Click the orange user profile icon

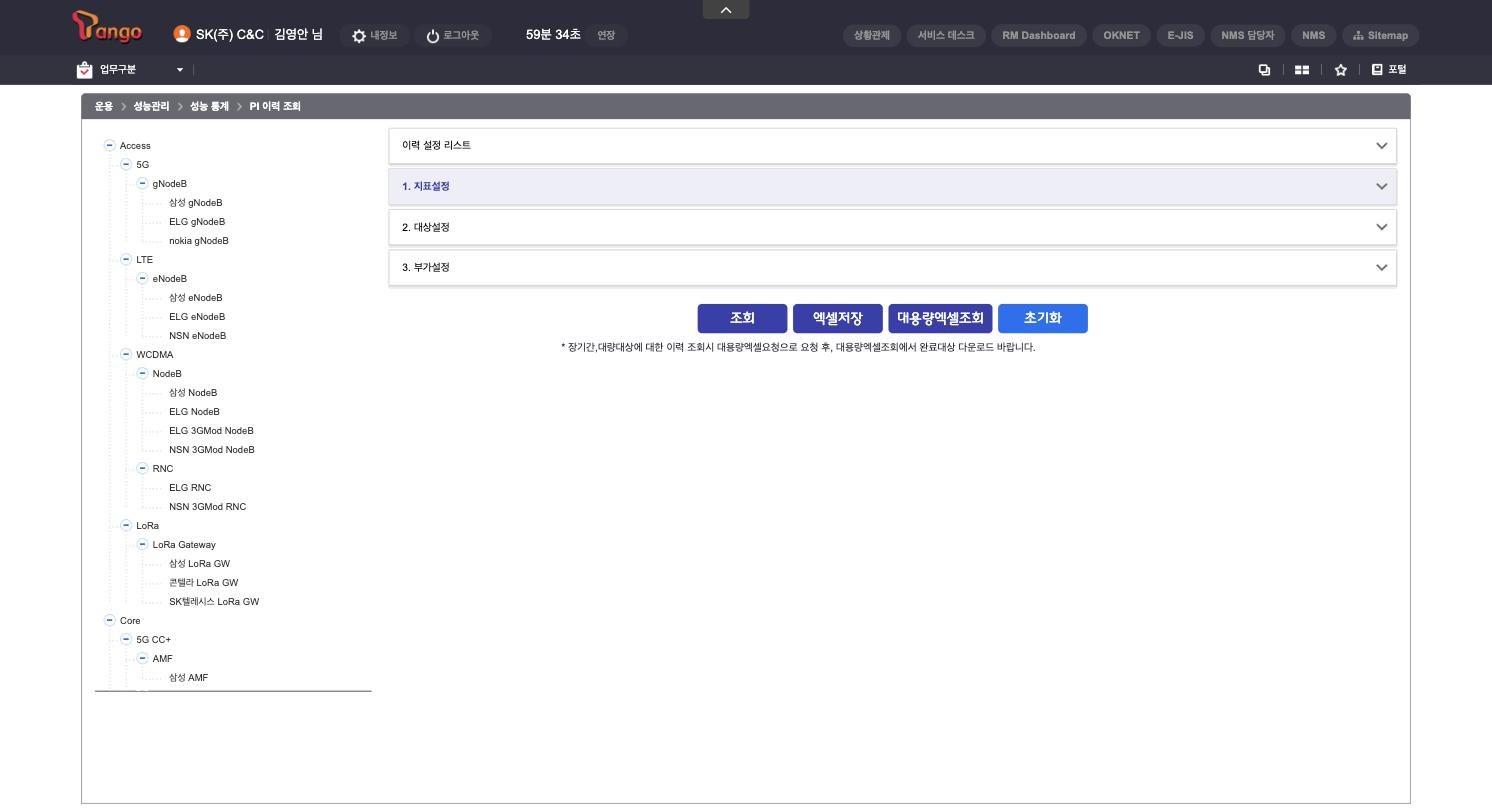182,34
